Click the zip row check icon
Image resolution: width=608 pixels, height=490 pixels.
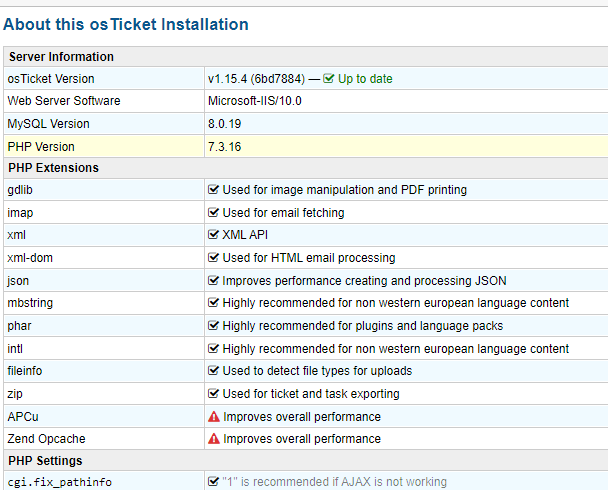click(213, 393)
